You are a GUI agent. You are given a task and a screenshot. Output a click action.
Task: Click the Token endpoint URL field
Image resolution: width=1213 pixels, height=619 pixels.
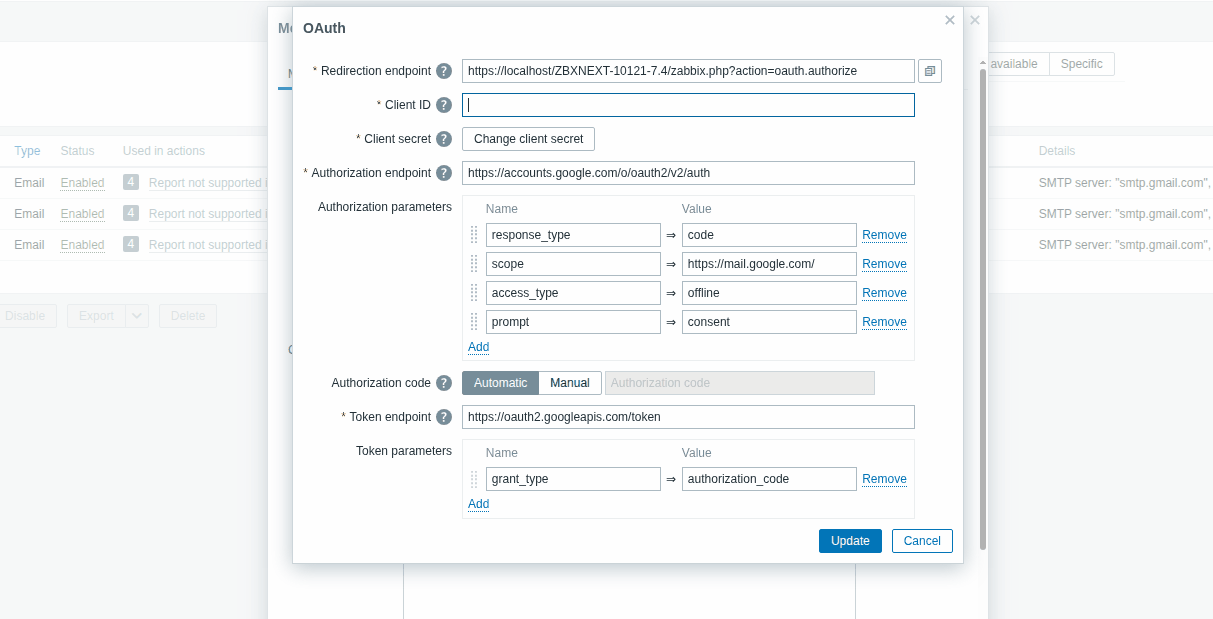click(x=688, y=417)
